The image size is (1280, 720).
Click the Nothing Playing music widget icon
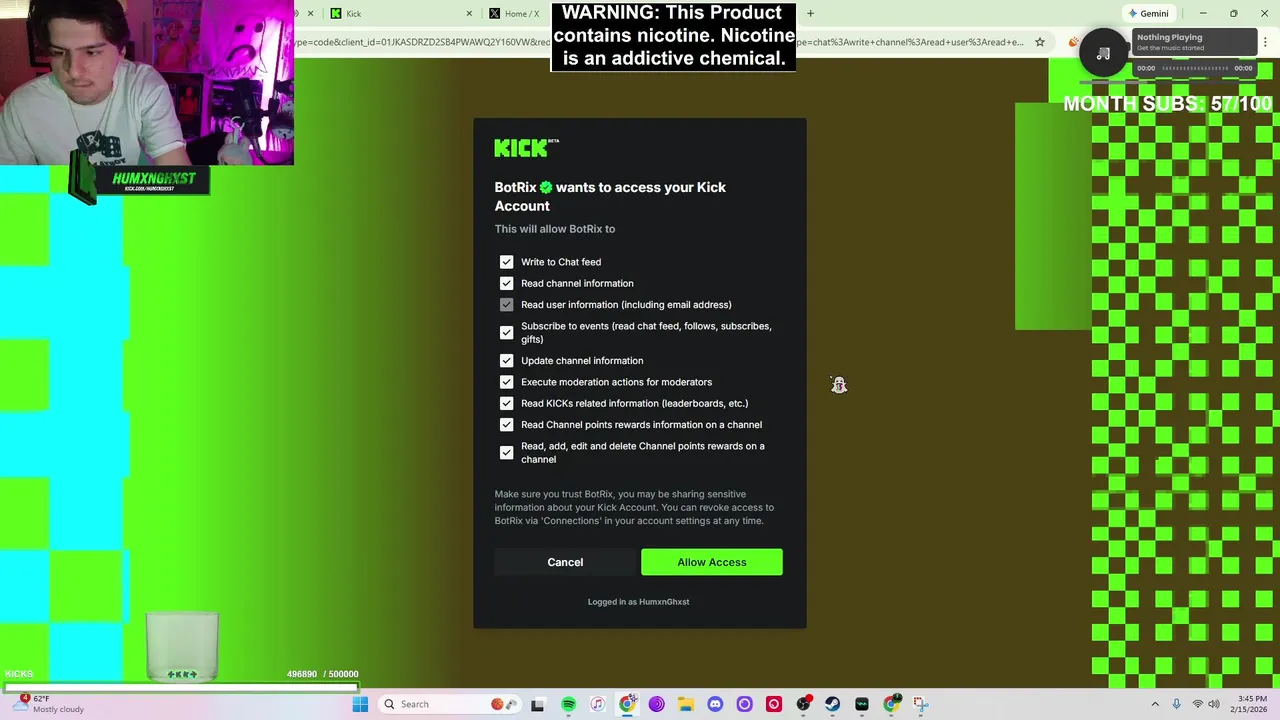[x=1104, y=54]
